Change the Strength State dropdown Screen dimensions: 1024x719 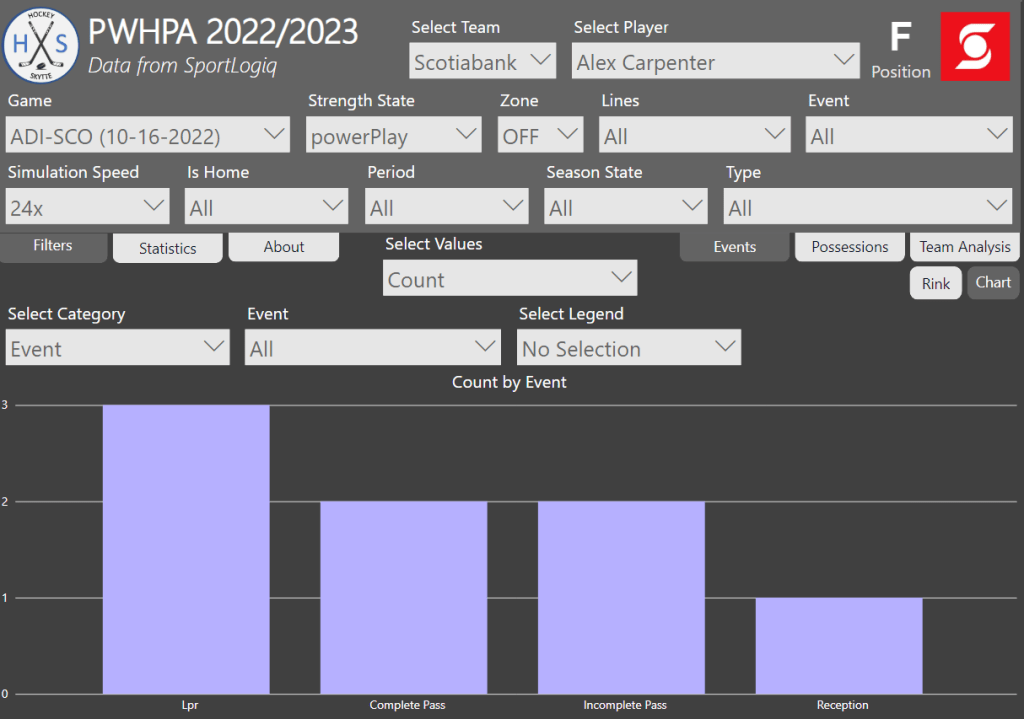[394, 135]
